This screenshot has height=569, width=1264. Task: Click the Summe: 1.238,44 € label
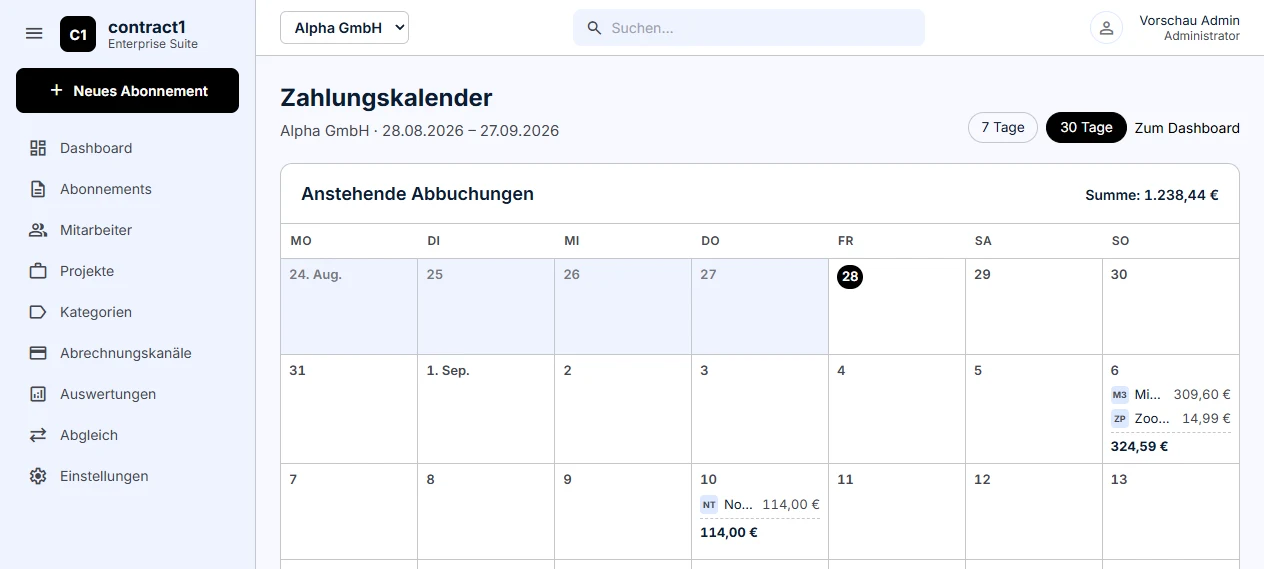pyautogui.click(x=1152, y=195)
